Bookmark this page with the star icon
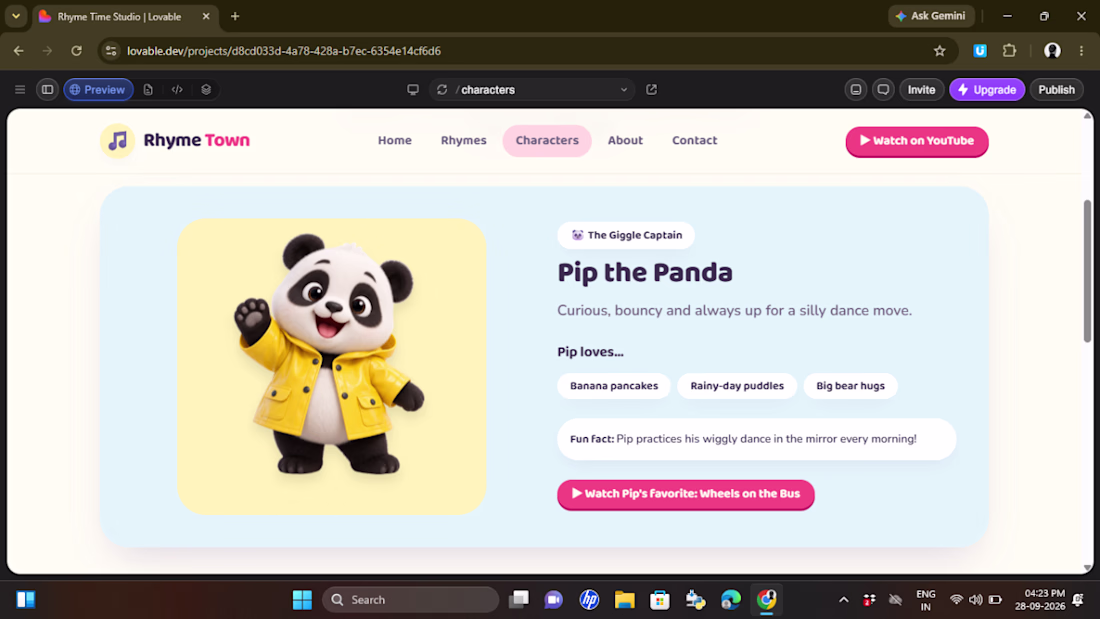 pyautogui.click(x=939, y=51)
